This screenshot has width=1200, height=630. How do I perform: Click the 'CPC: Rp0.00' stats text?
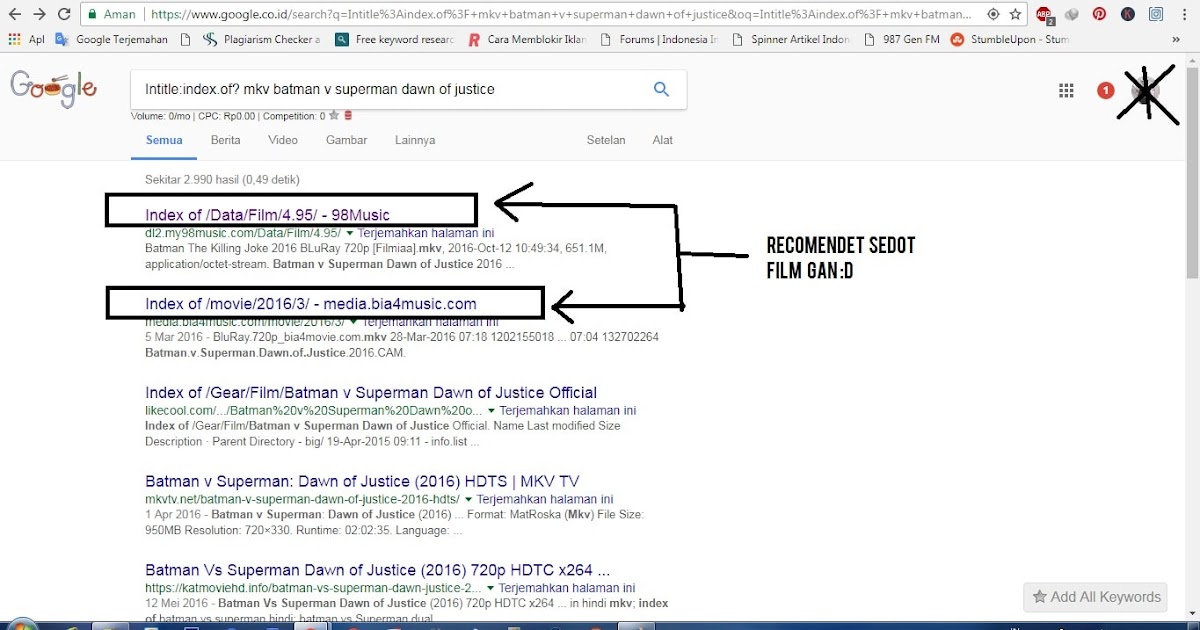tap(228, 116)
